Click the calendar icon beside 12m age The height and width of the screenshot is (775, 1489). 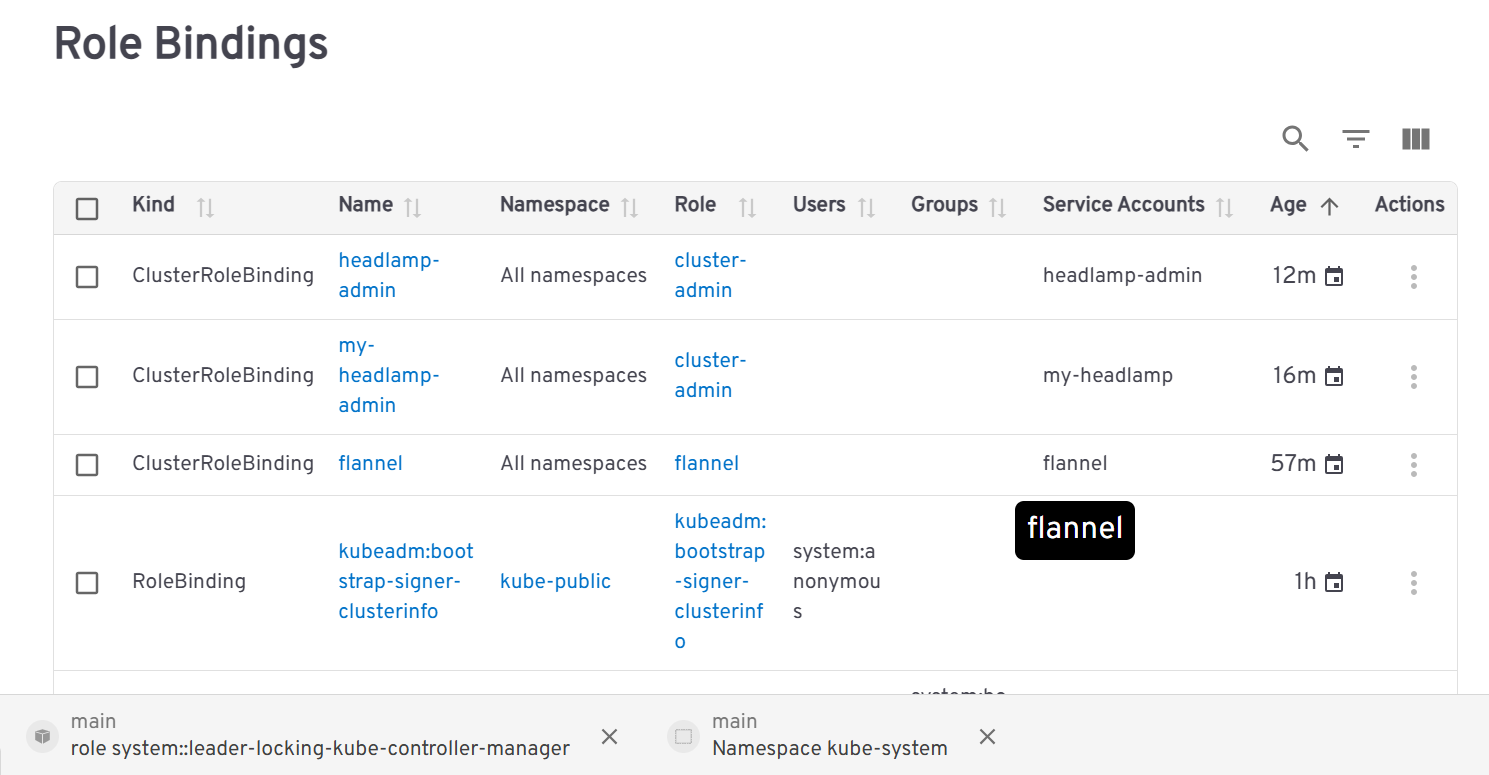click(x=1334, y=277)
